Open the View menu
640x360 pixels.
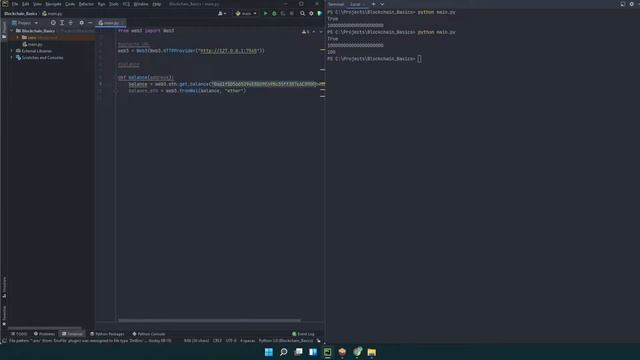pos(37,4)
